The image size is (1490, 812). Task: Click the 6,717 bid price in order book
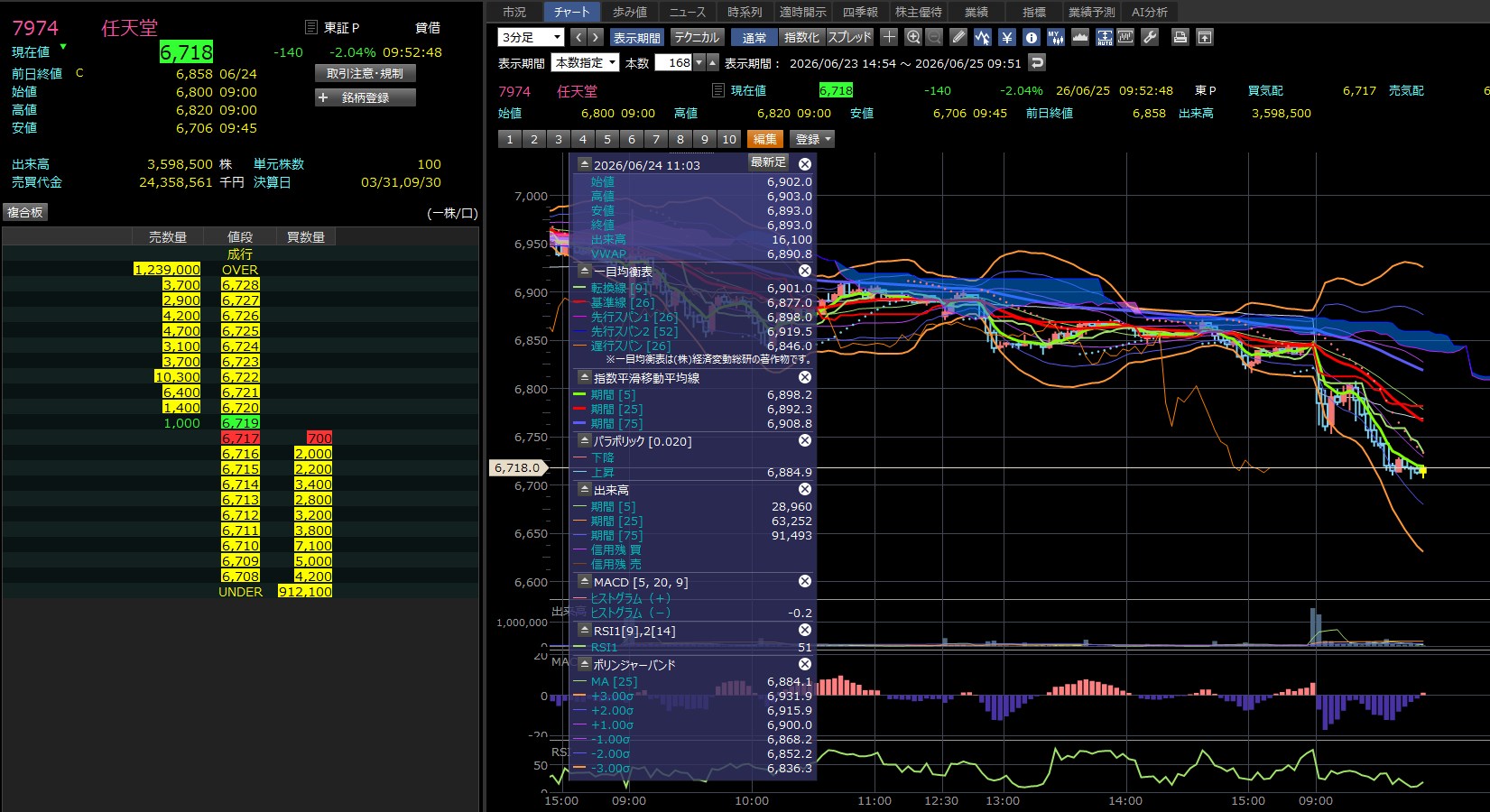(240, 438)
